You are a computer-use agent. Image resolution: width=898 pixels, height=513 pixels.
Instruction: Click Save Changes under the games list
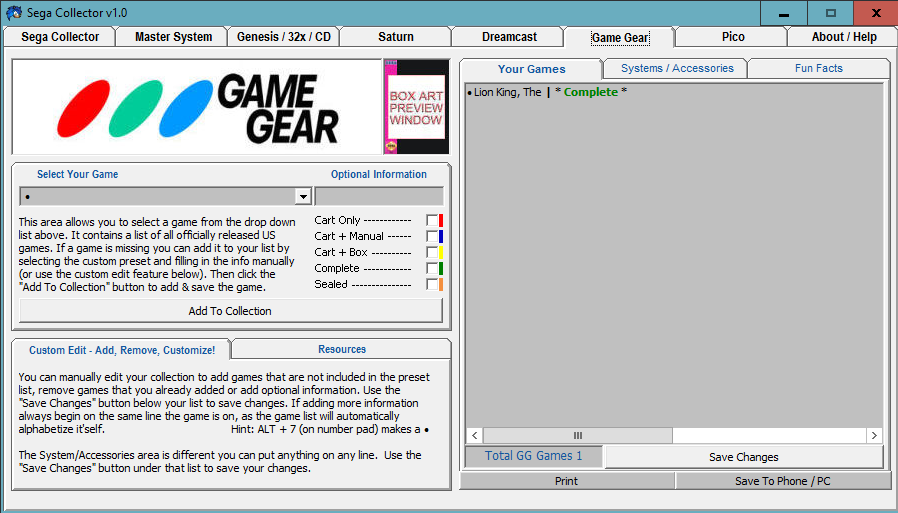[x=743, y=457]
